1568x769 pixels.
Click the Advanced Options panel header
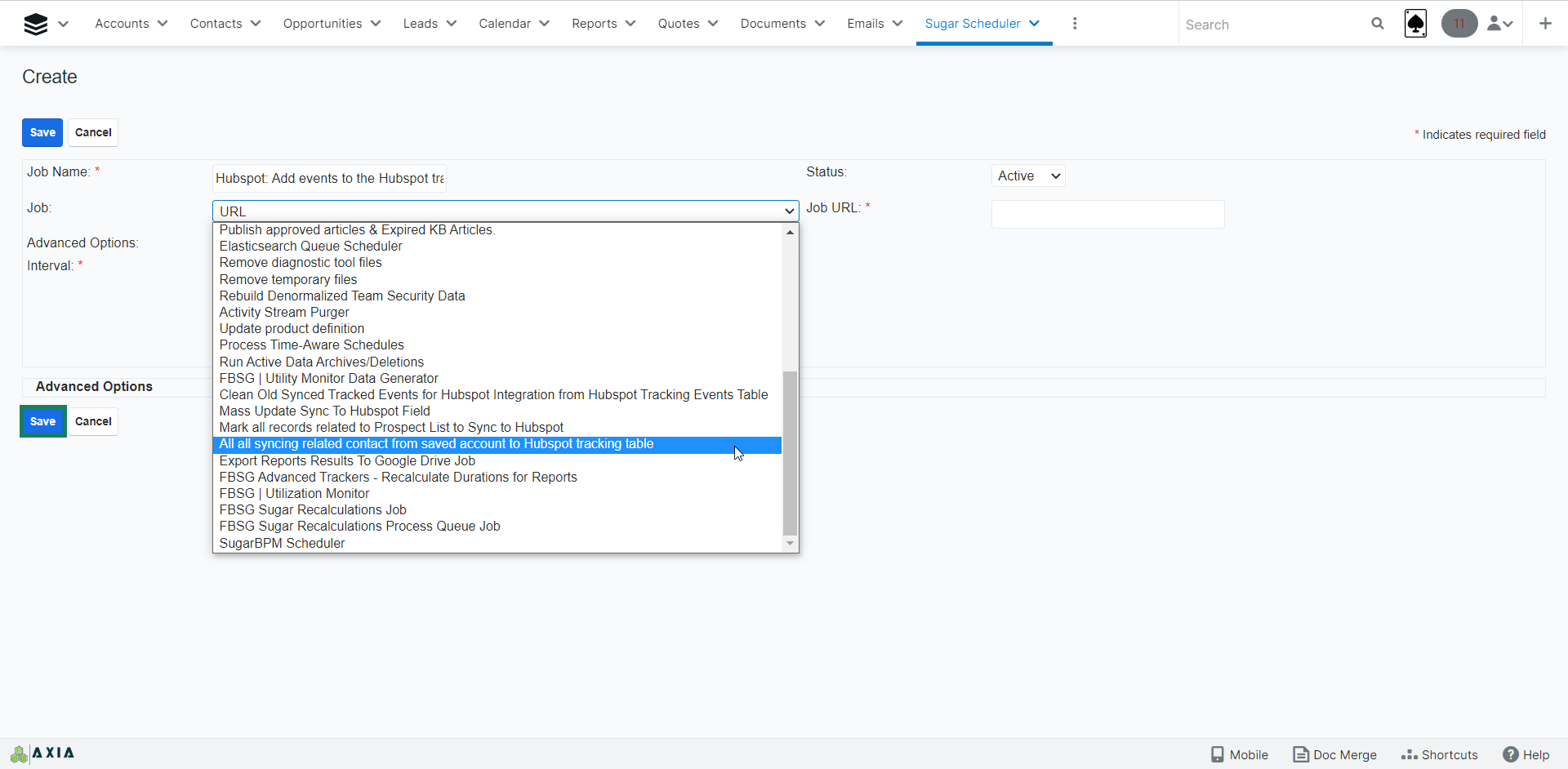point(94,386)
